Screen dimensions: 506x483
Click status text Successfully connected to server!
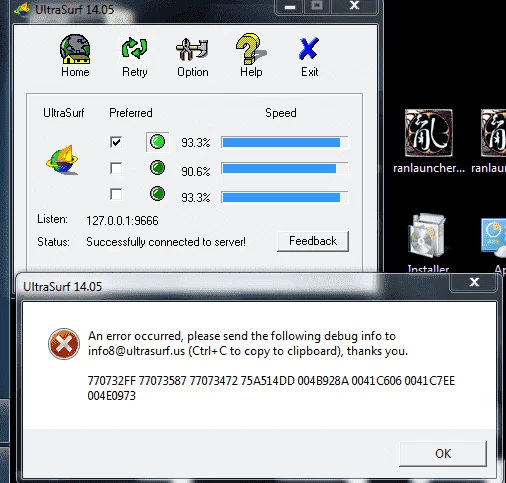pyautogui.click(x=166, y=242)
